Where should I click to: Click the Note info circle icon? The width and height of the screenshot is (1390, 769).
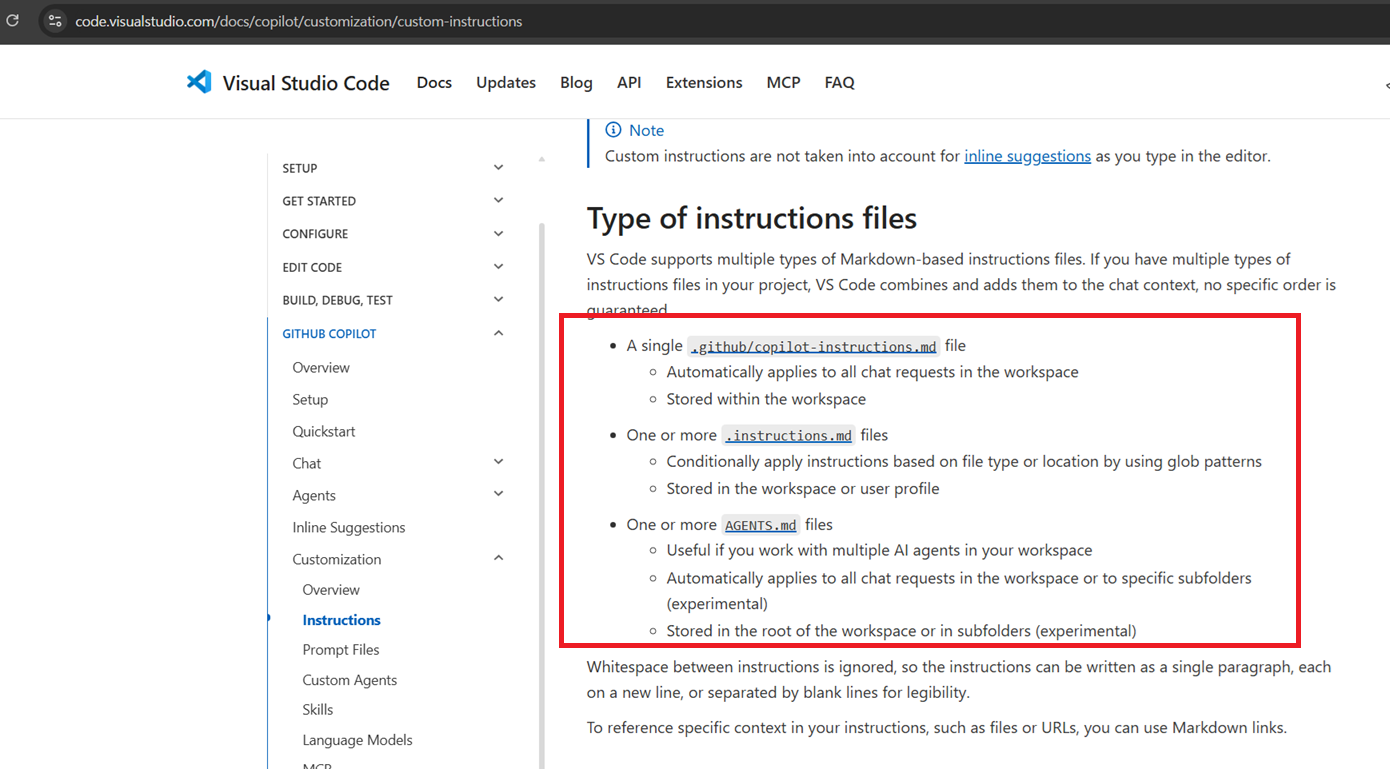tap(613, 130)
